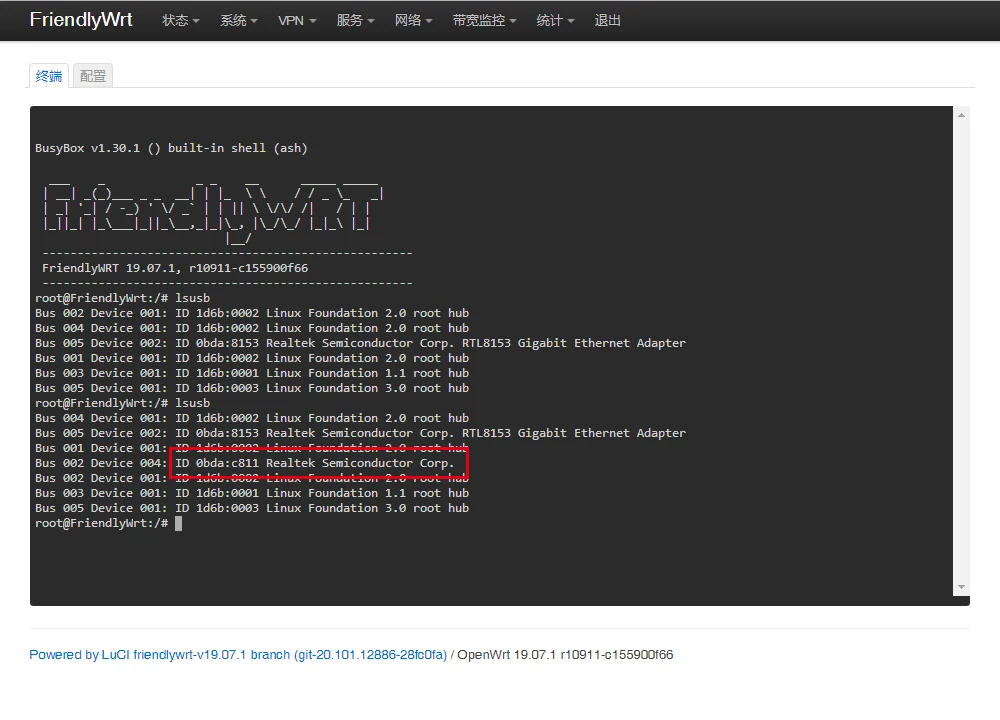Screen dimensions: 1000x720
Task: Click the terminal scrollbar up arrow
Action: (x=961, y=115)
